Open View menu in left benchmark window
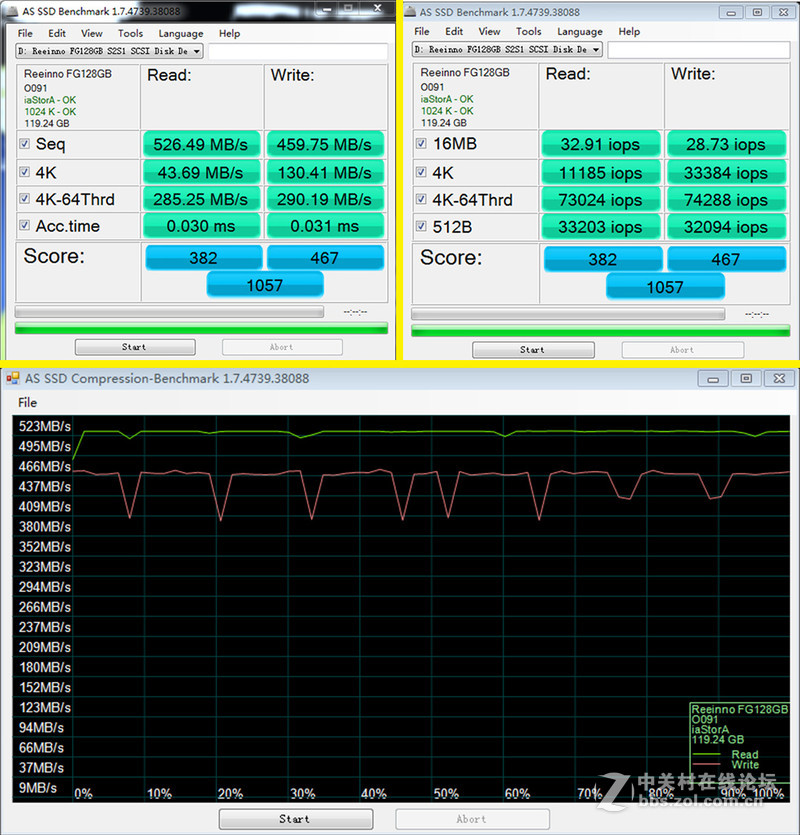Screen dimensions: 800x835 (x=92, y=33)
